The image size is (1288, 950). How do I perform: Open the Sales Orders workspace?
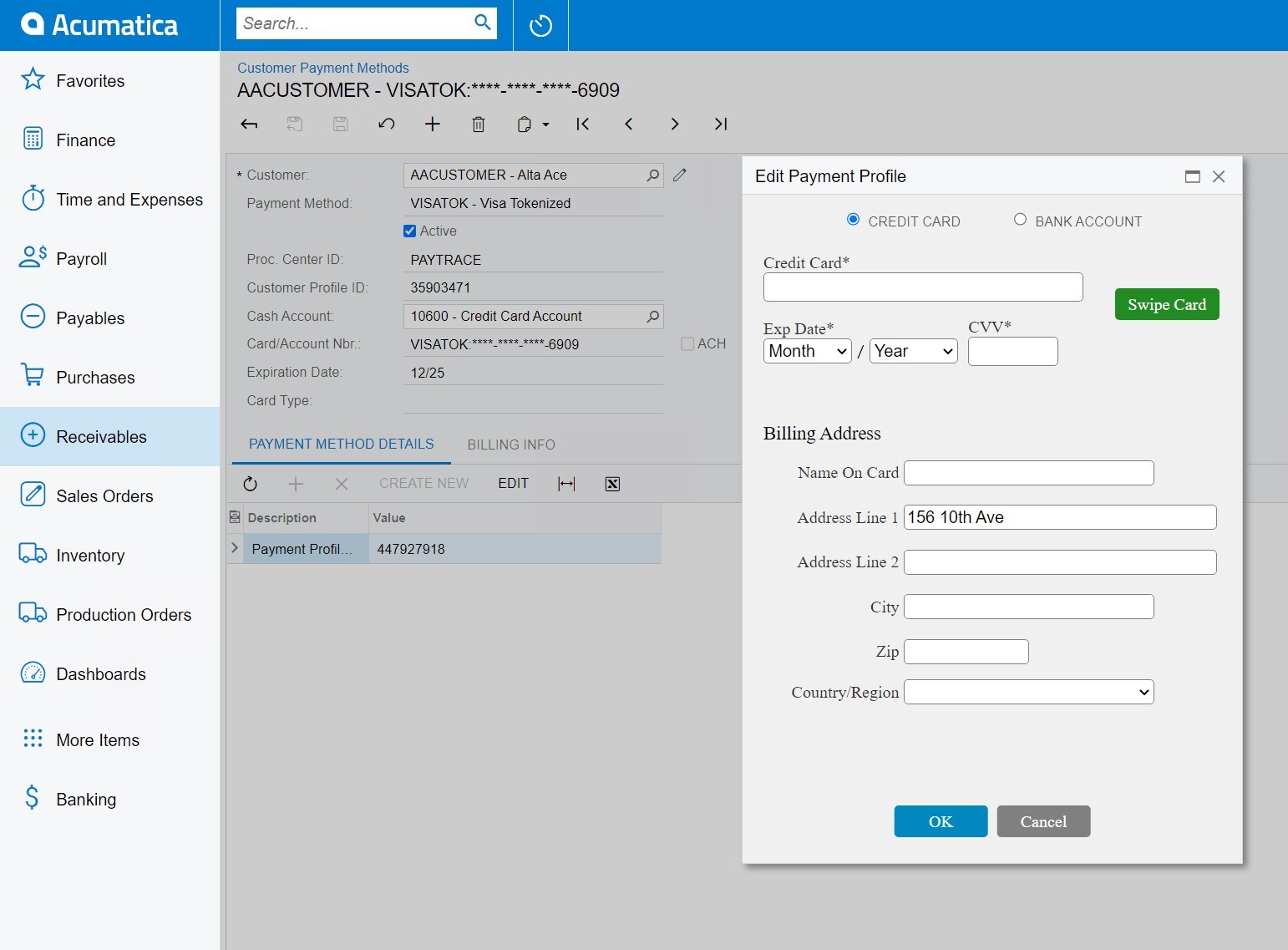tap(109, 495)
